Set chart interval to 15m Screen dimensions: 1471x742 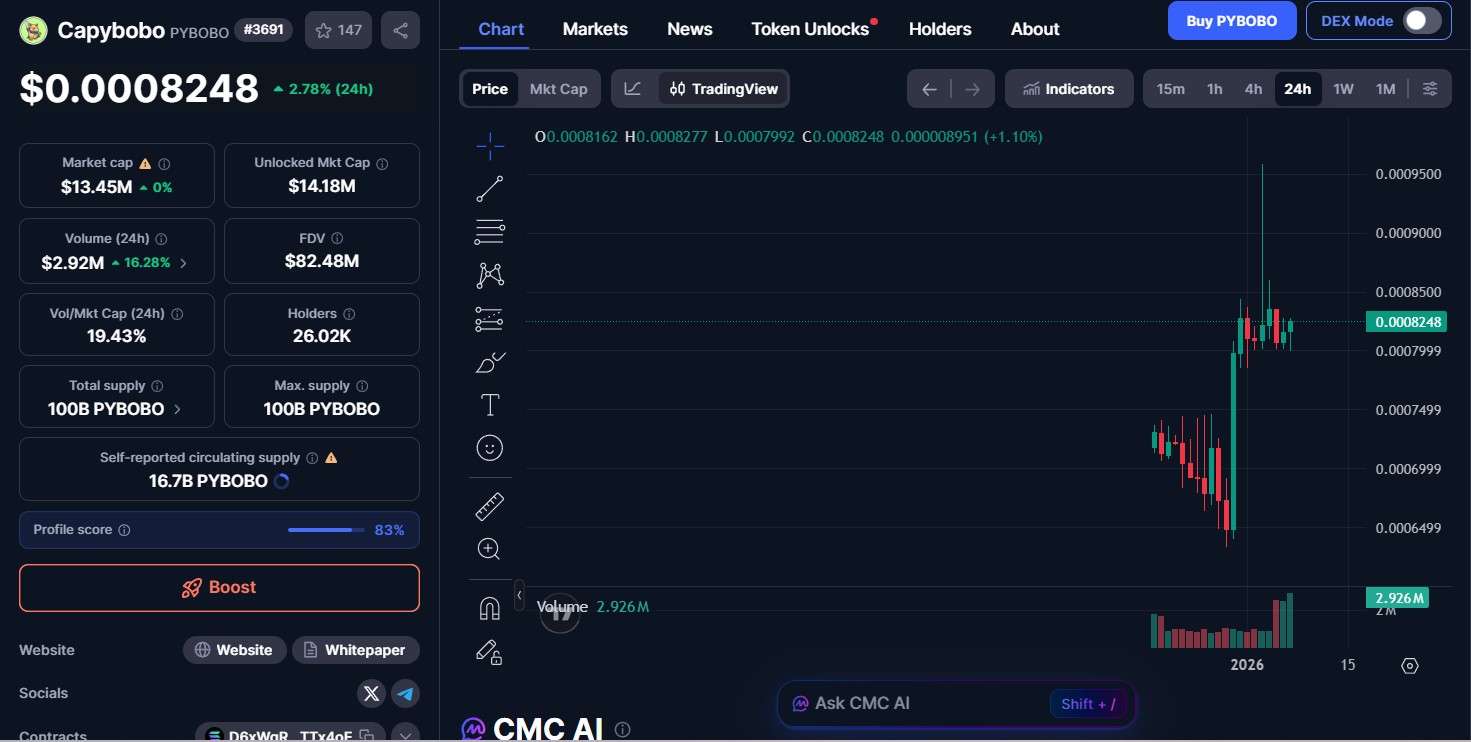1171,89
